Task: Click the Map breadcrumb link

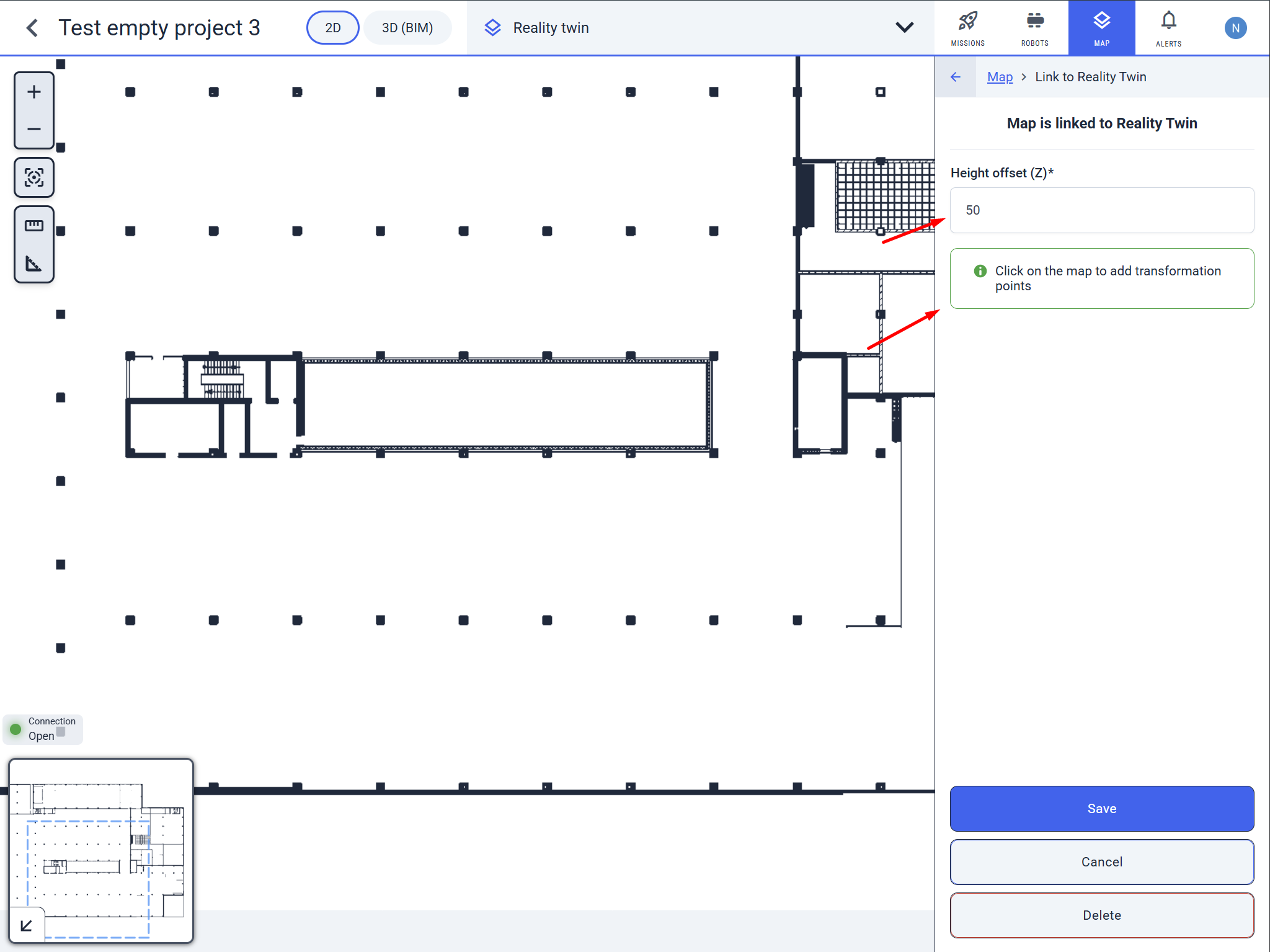Action: (1000, 77)
